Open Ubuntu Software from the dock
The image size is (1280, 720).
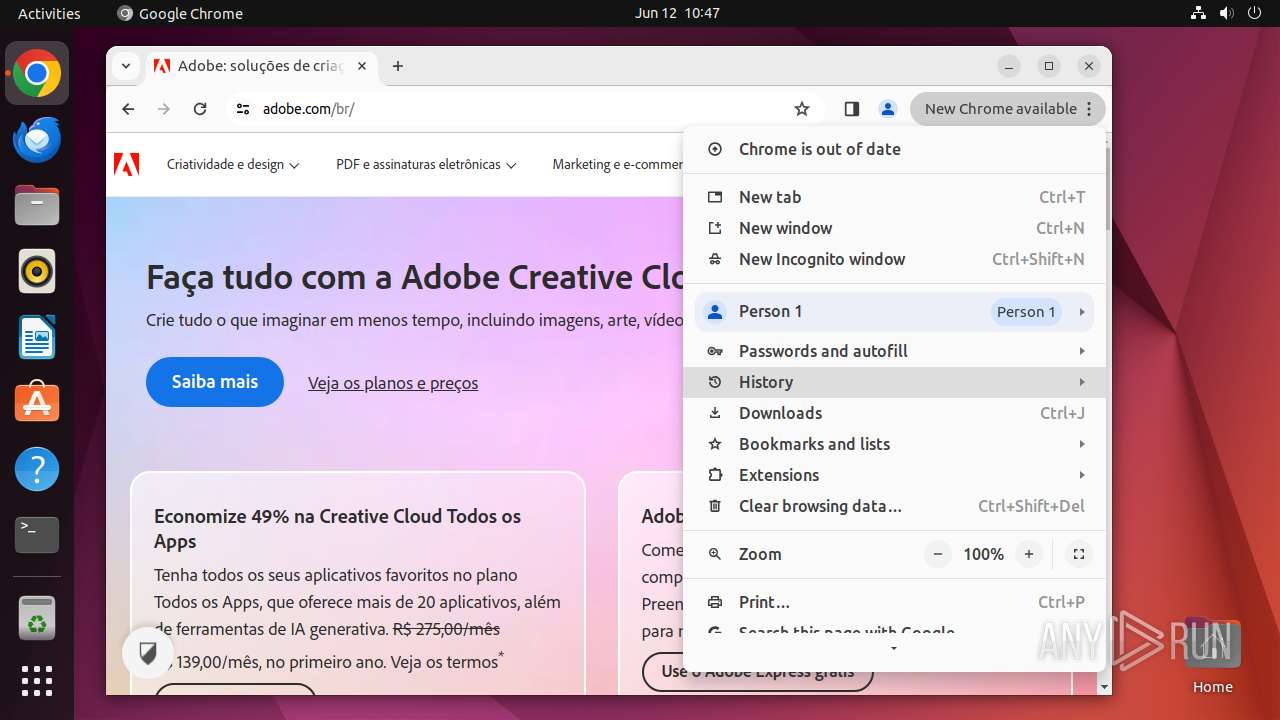[x=37, y=402]
